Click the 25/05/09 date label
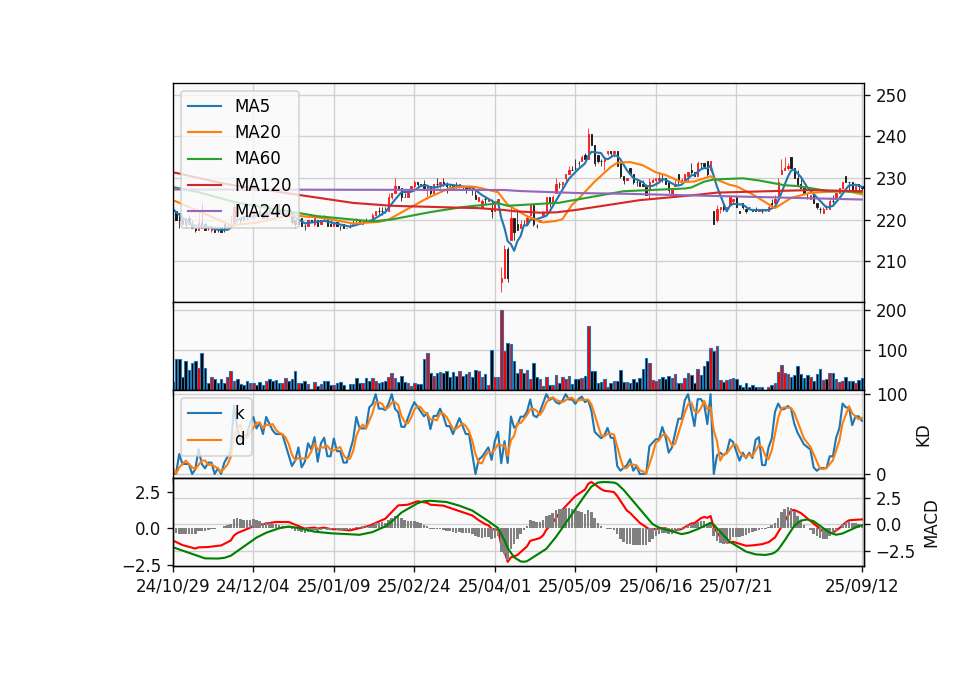Image resolution: width=960 pixels, height=690 pixels. tap(575, 586)
